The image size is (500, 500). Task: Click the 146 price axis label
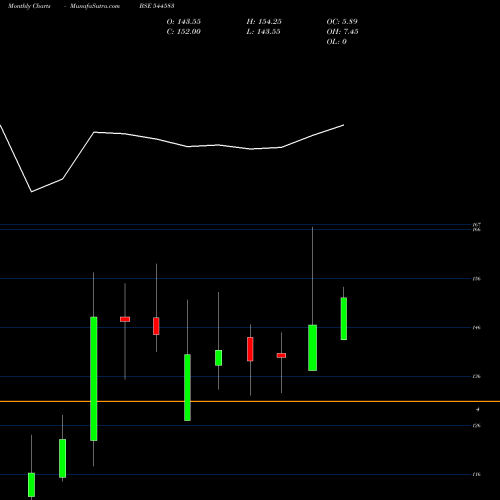coord(477,328)
